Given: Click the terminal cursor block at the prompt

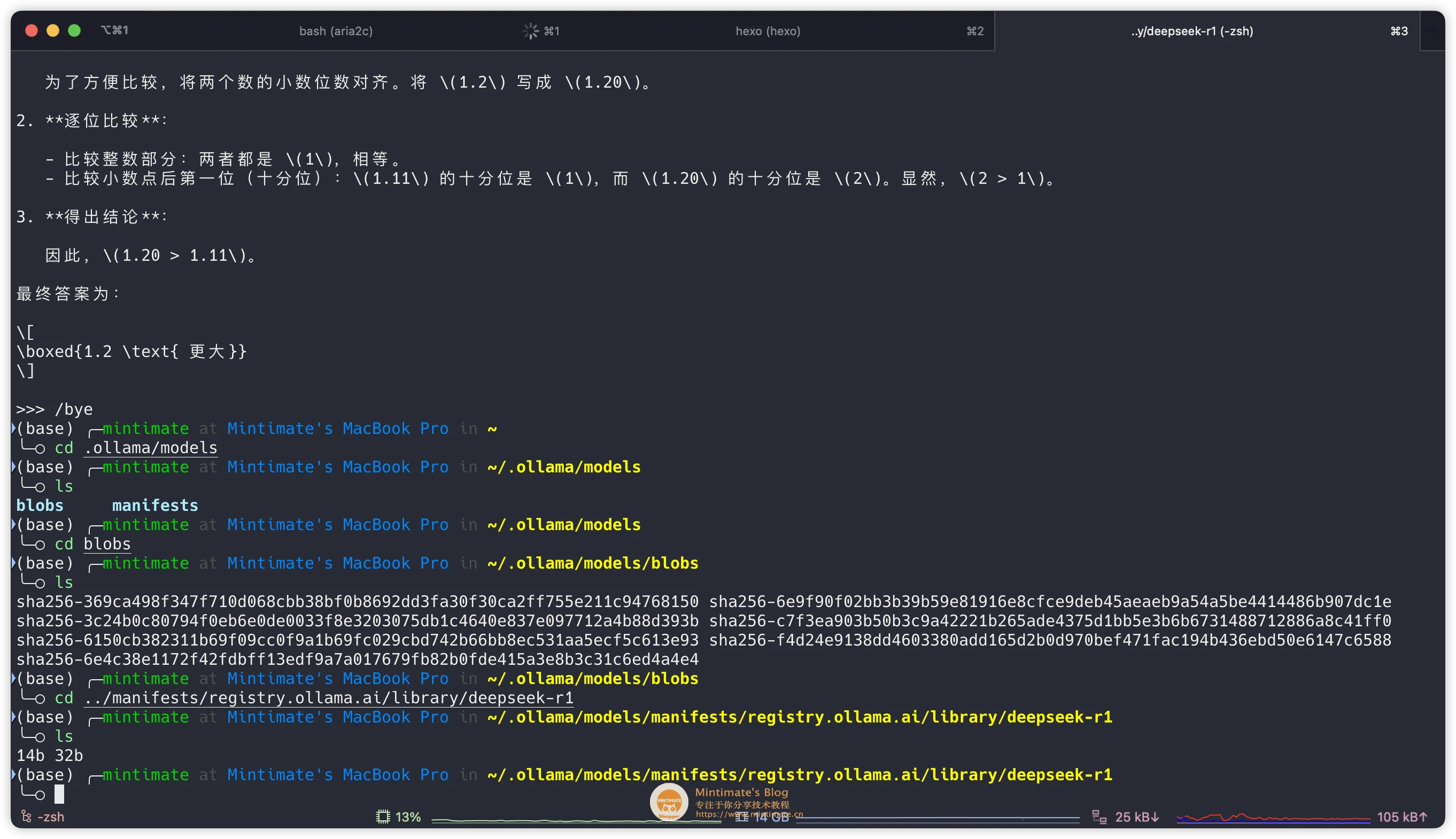Looking at the screenshot, I should pyautogui.click(x=59, y=794).
